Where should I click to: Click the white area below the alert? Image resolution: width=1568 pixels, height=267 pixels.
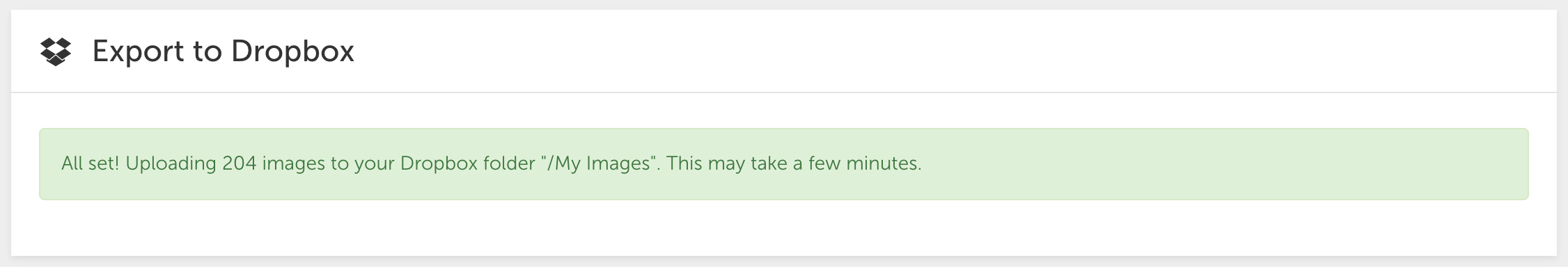[784, 228]
